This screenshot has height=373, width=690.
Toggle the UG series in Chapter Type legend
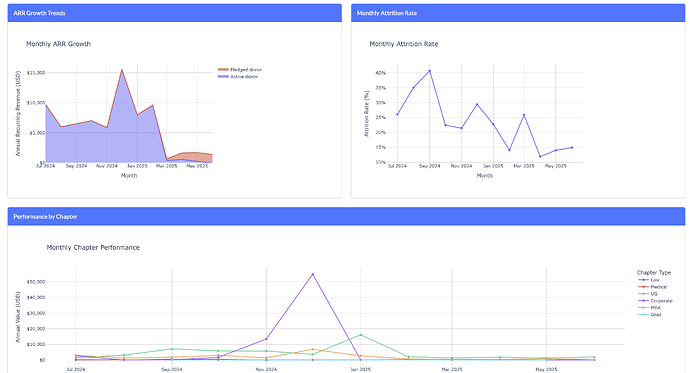648,294
